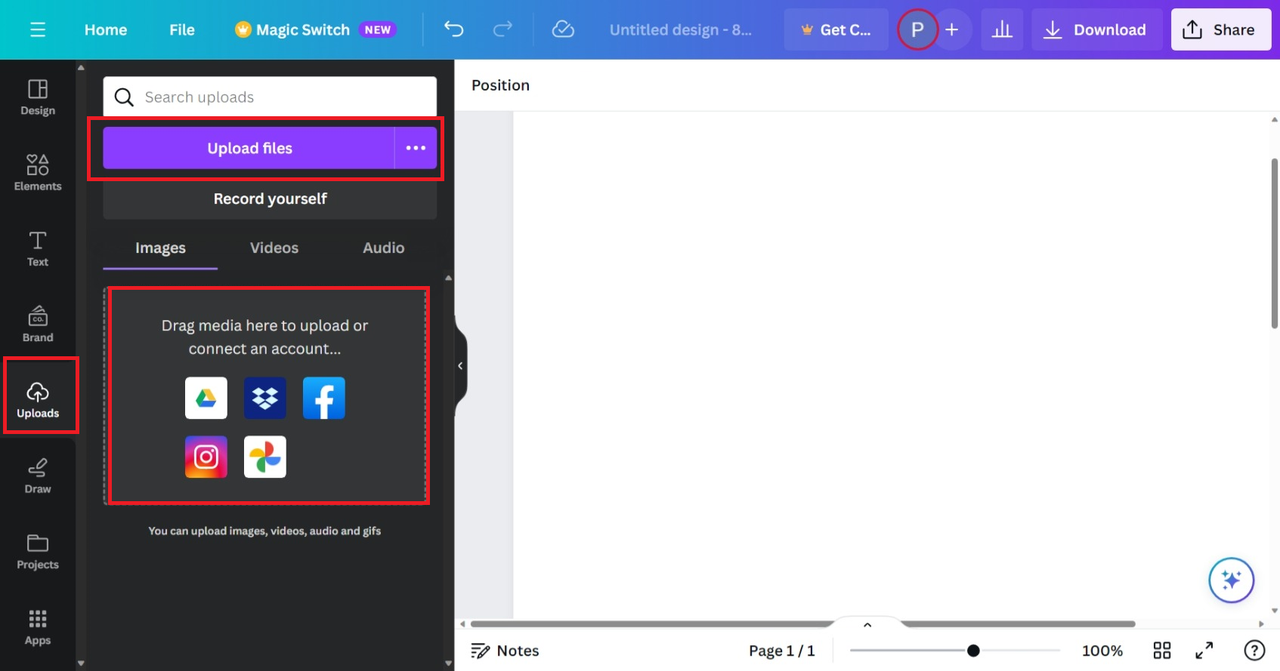The image size is (1280, 671).
Task: Open the Apps side panel
Action: tap(38, 628)
